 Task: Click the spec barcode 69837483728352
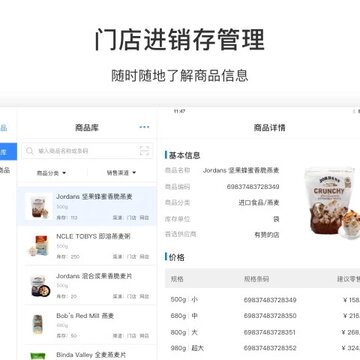(270, 348)
